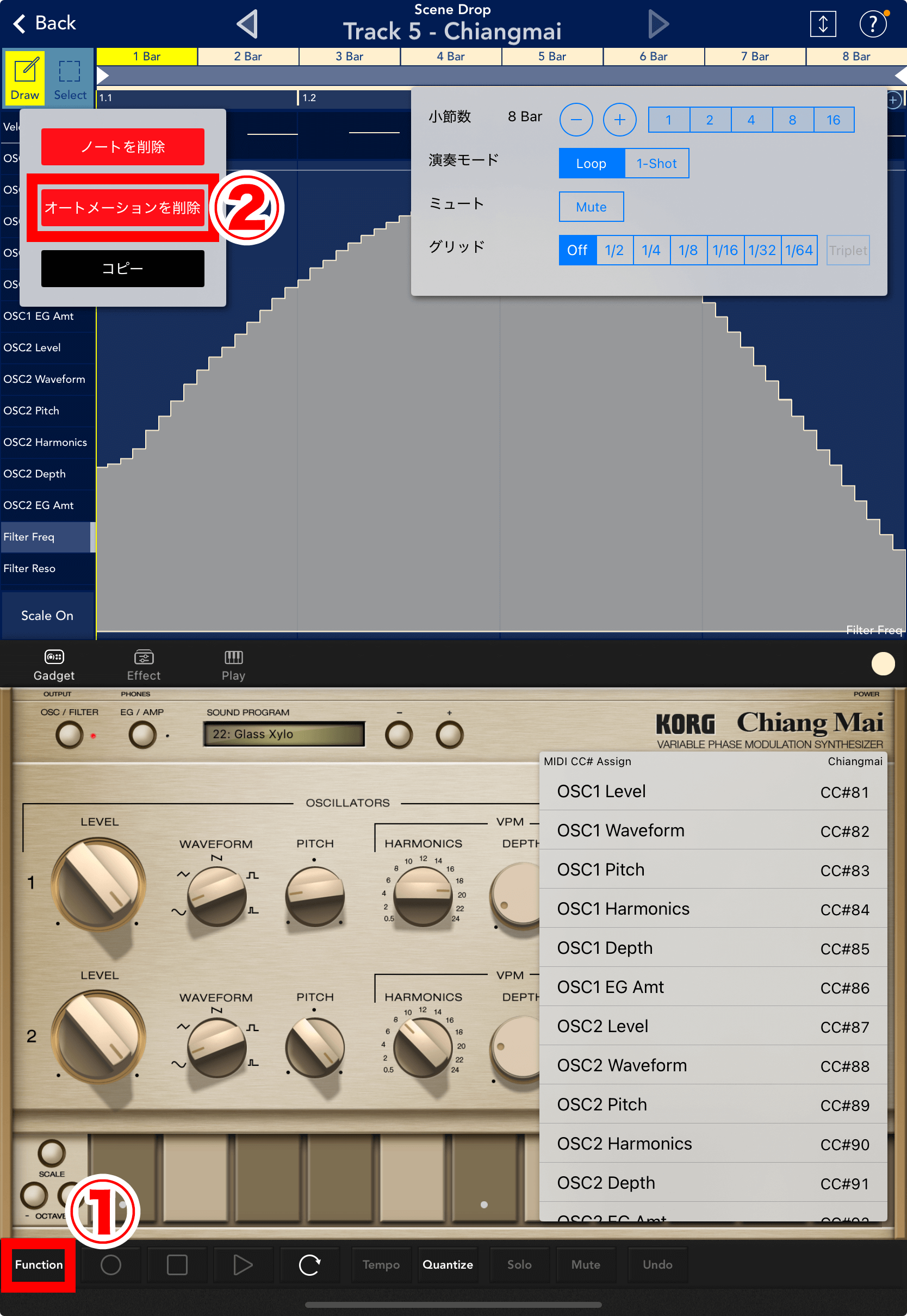Open the Tempo setting
This screenshot has height=1316, width=907.
[381, 1265]
